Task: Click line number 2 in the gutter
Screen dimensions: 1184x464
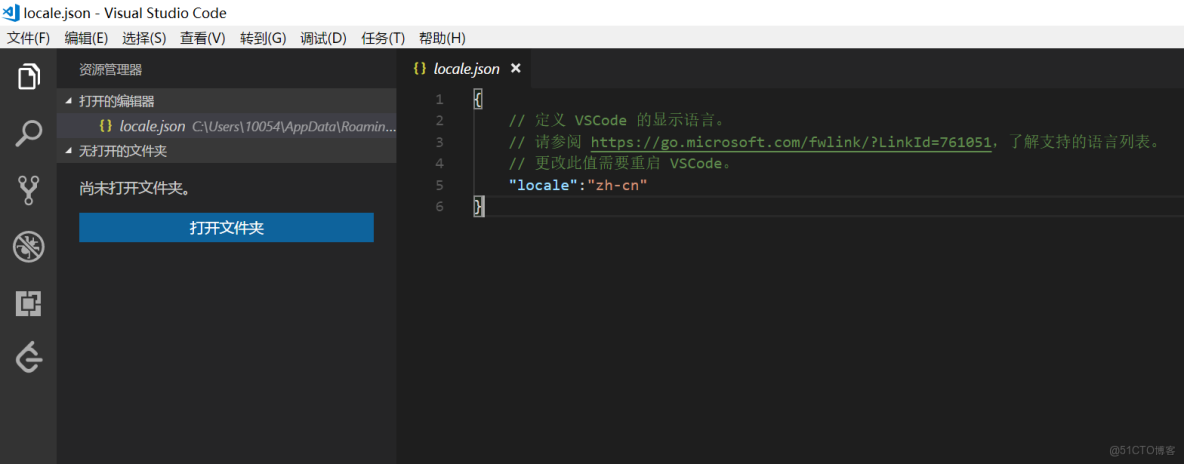Action: [x=440, y=120]
